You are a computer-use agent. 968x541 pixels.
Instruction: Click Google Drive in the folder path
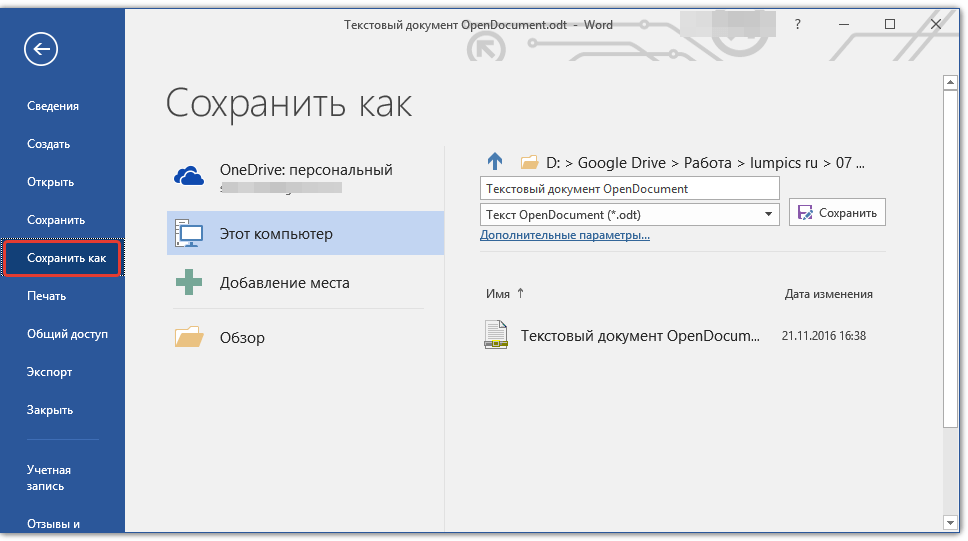(622, 162)
